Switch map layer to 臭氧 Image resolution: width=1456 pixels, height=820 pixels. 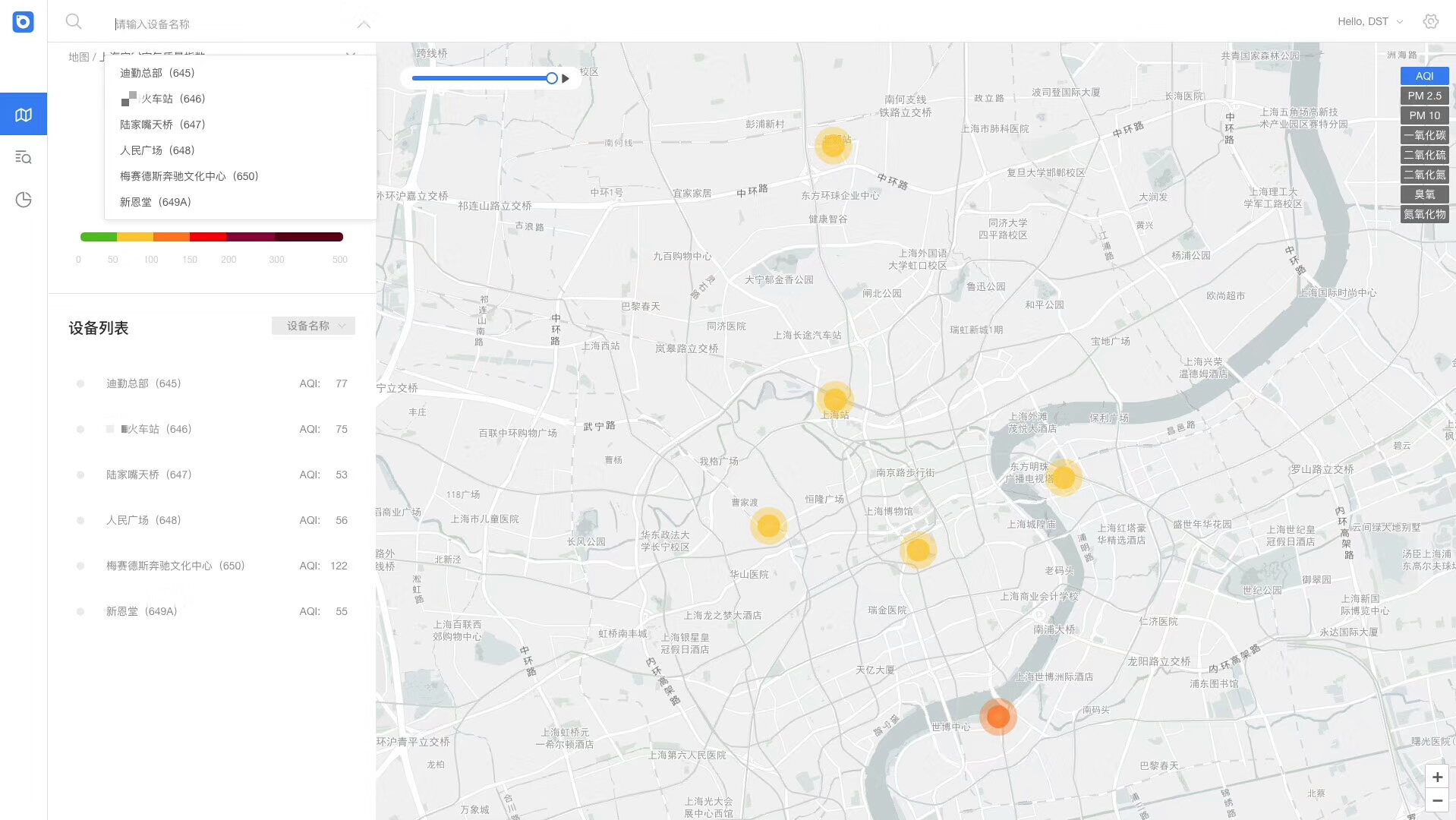(x=1424, y=194)
